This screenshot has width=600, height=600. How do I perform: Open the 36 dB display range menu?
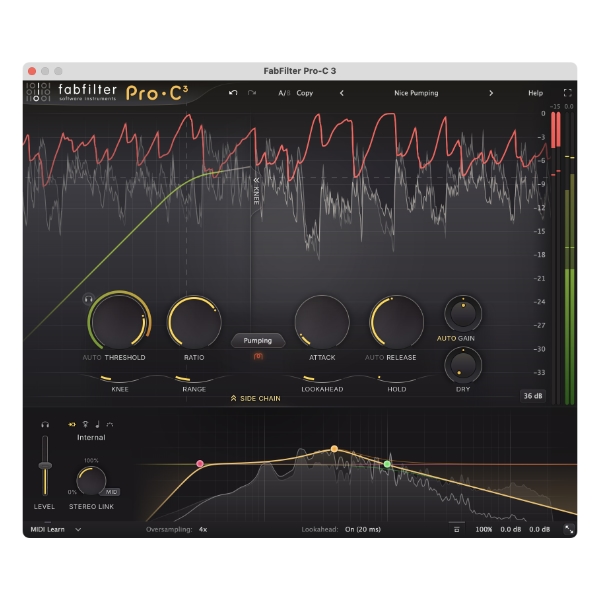pos(533,396)
